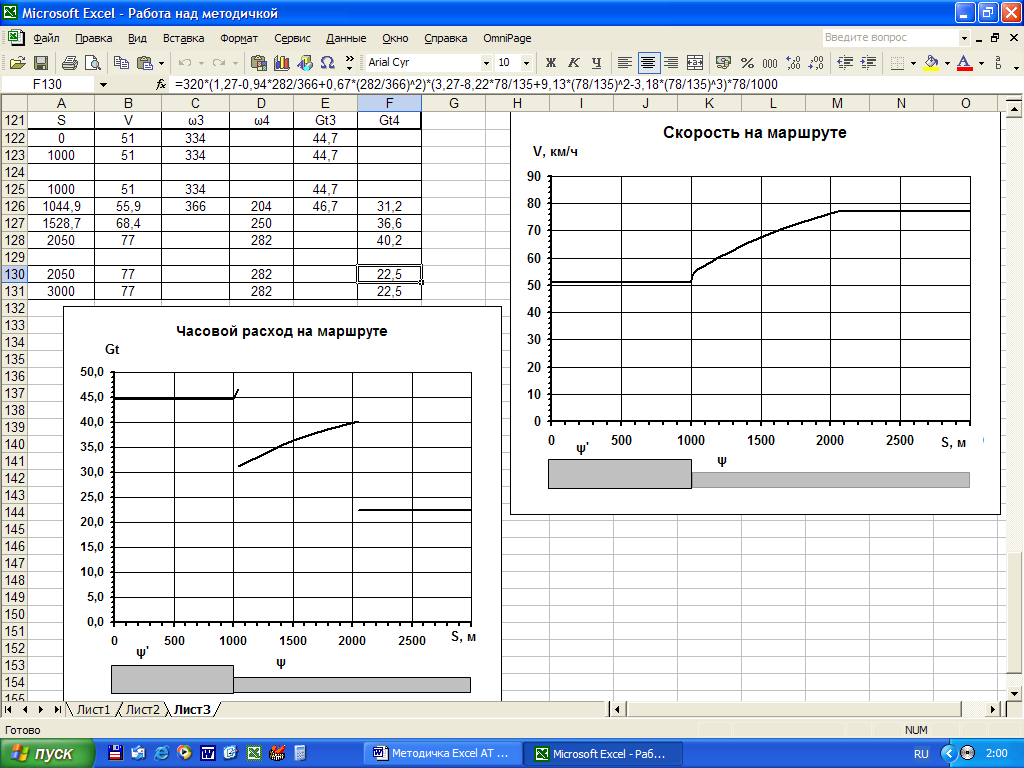Save the workbook using the floppy disk icon
The height and width of the screenshot is (768, 1024).
click(40, 63)
